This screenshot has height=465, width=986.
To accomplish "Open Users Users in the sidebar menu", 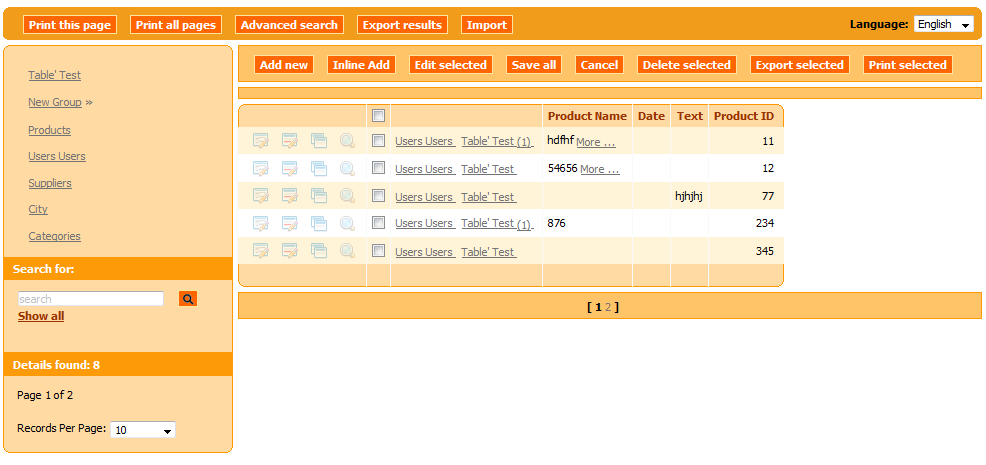I will tap(57, 156).
